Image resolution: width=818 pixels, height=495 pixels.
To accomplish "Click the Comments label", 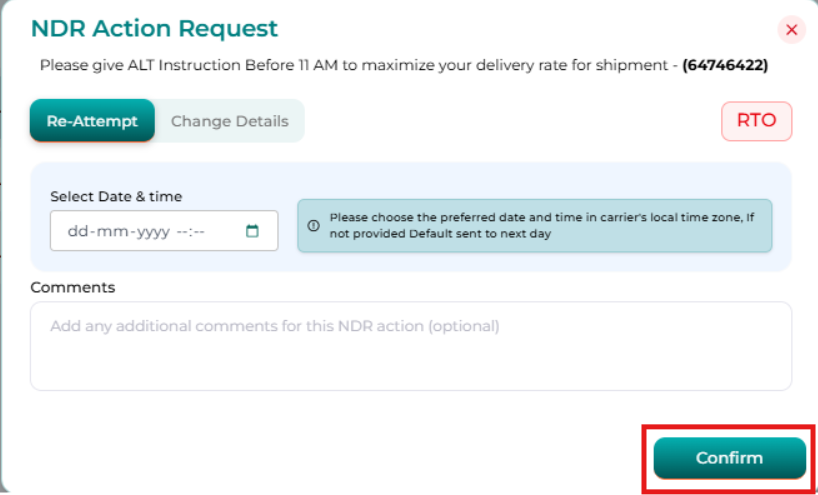I will [x=72, y=287].
